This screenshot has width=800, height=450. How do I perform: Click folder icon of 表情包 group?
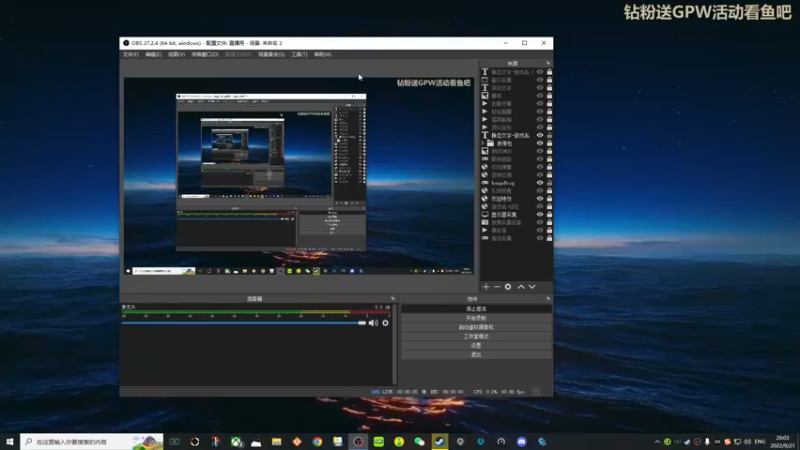tap(490, 143)
